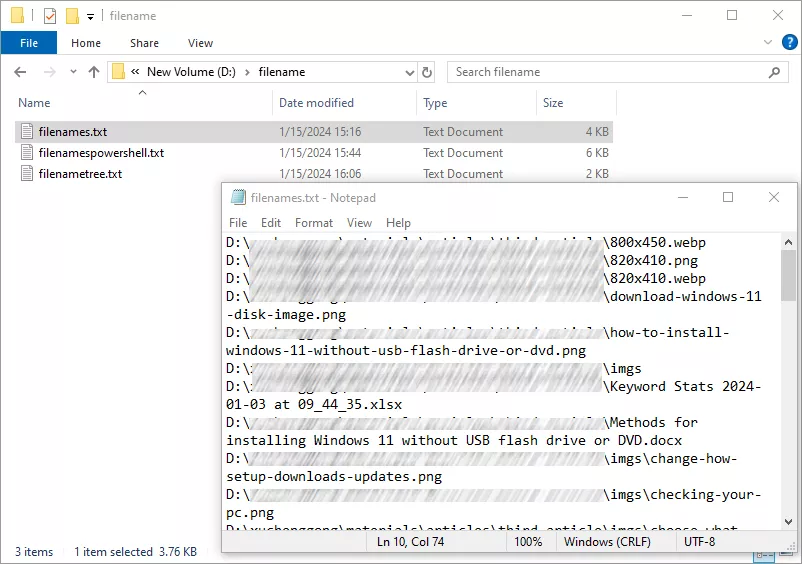Viewport: 802px width, 564px height.
Task: Open the File tab in Explorer
Action: (29, 43)
